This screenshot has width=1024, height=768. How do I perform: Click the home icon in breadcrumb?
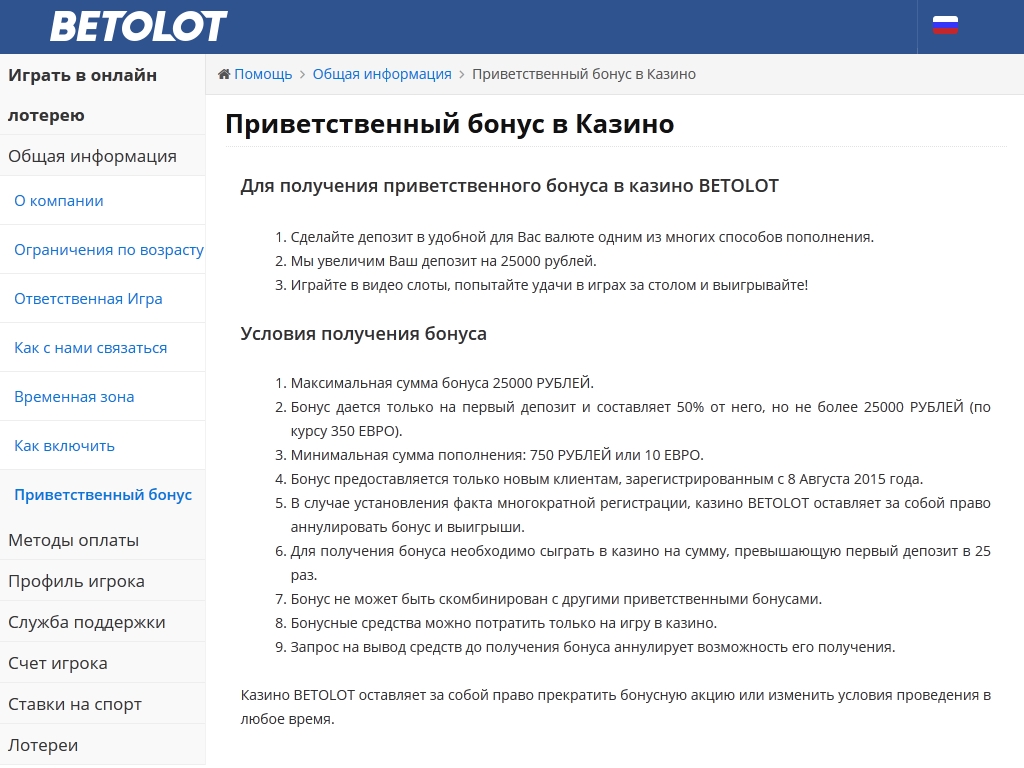(224, 74)
